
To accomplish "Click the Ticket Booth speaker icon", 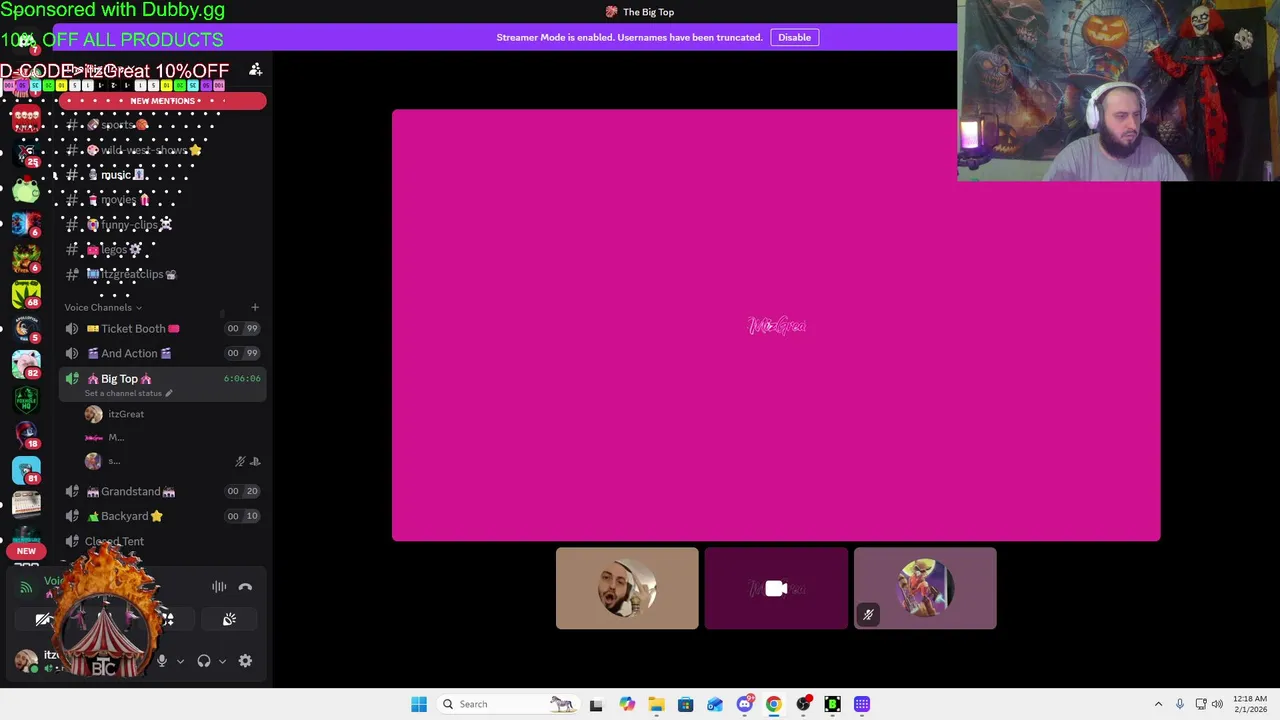I will click(x=72, y=328).
